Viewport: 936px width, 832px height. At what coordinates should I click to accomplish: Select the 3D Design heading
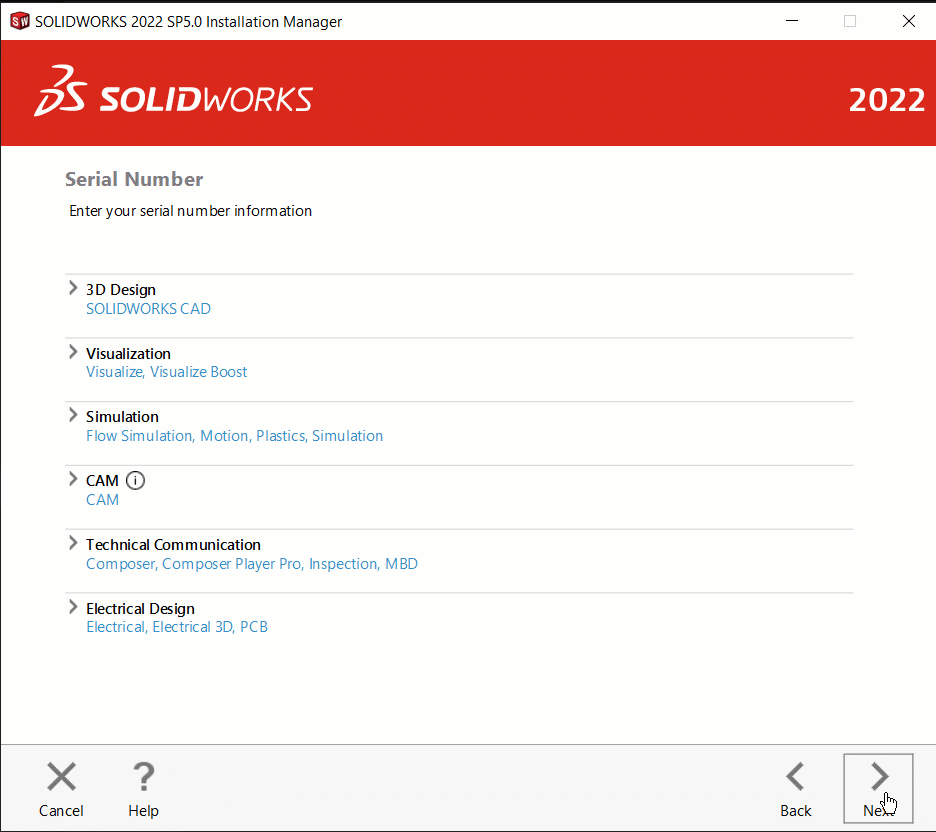121,289
